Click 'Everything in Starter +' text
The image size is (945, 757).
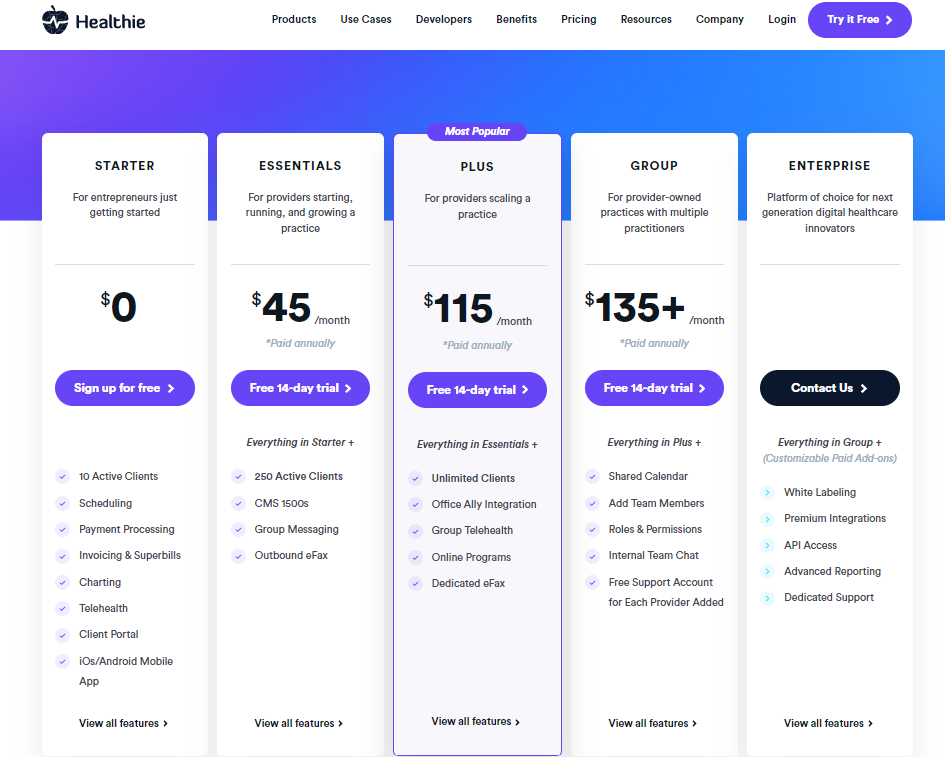pos(300,442)
